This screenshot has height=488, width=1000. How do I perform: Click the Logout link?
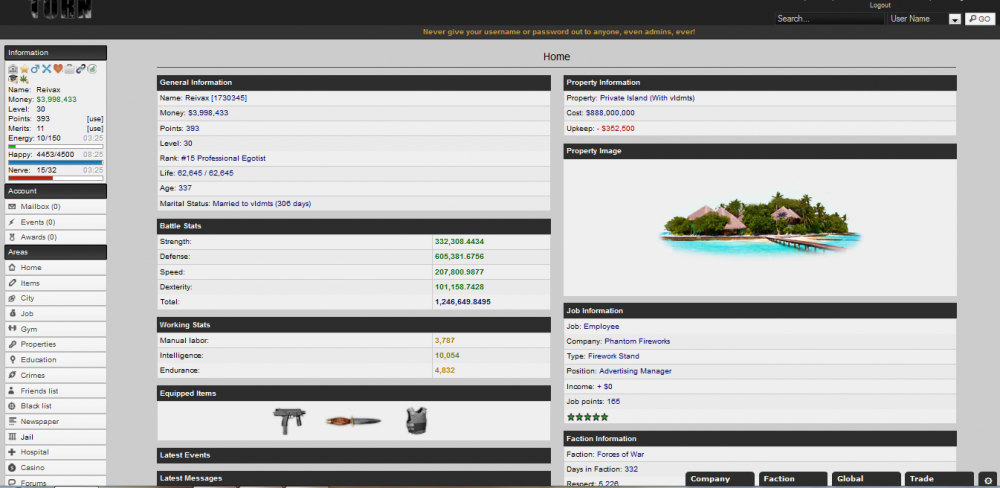click(879, 5)
